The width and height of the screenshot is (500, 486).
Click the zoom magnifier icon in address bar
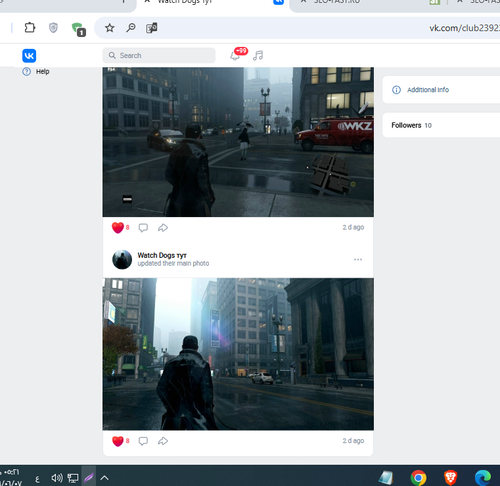(x=131, y=28)
